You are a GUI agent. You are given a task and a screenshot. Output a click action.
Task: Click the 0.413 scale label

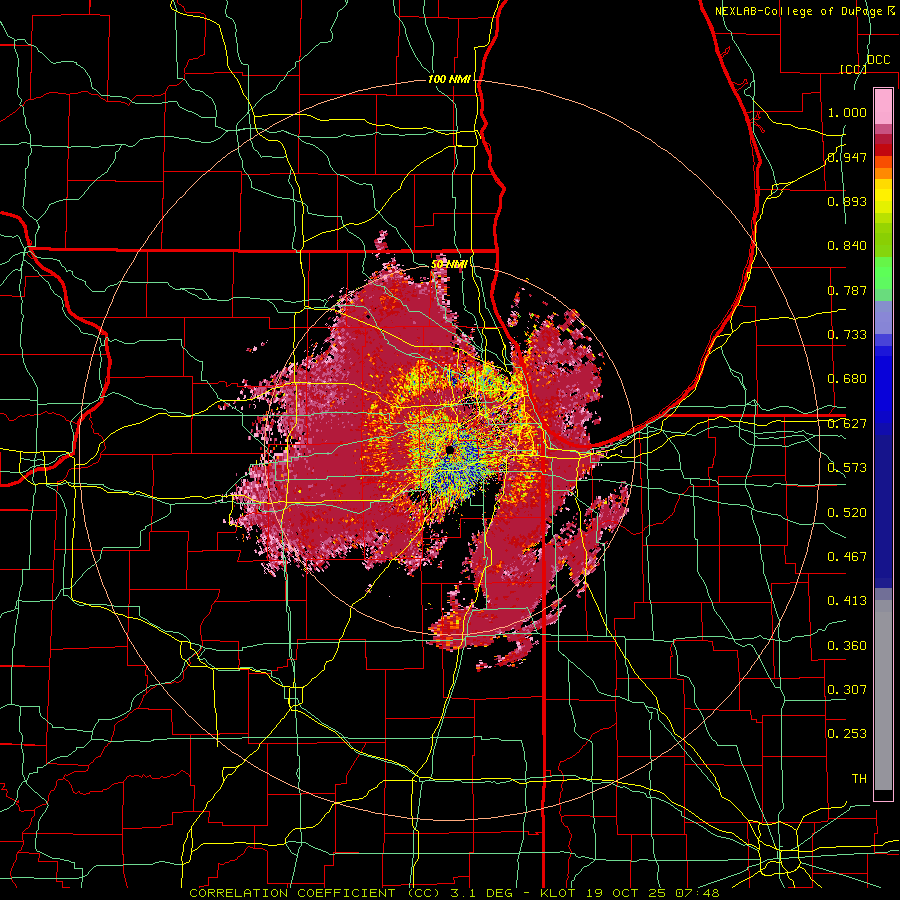point(847,601)
